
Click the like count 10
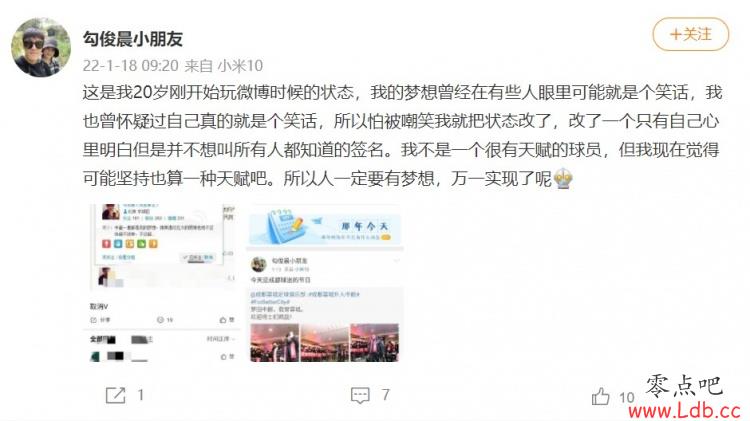(627, 397)
